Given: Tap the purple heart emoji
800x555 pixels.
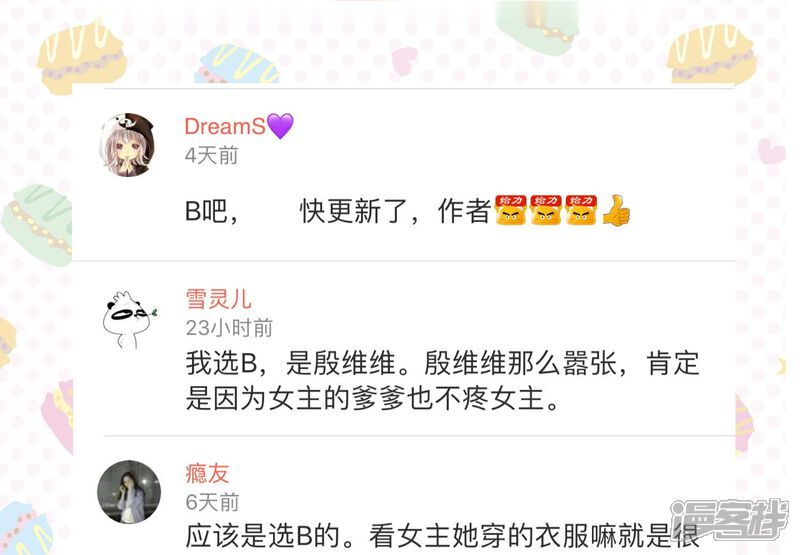Looking at the screenshot, I should click(280, 126).
